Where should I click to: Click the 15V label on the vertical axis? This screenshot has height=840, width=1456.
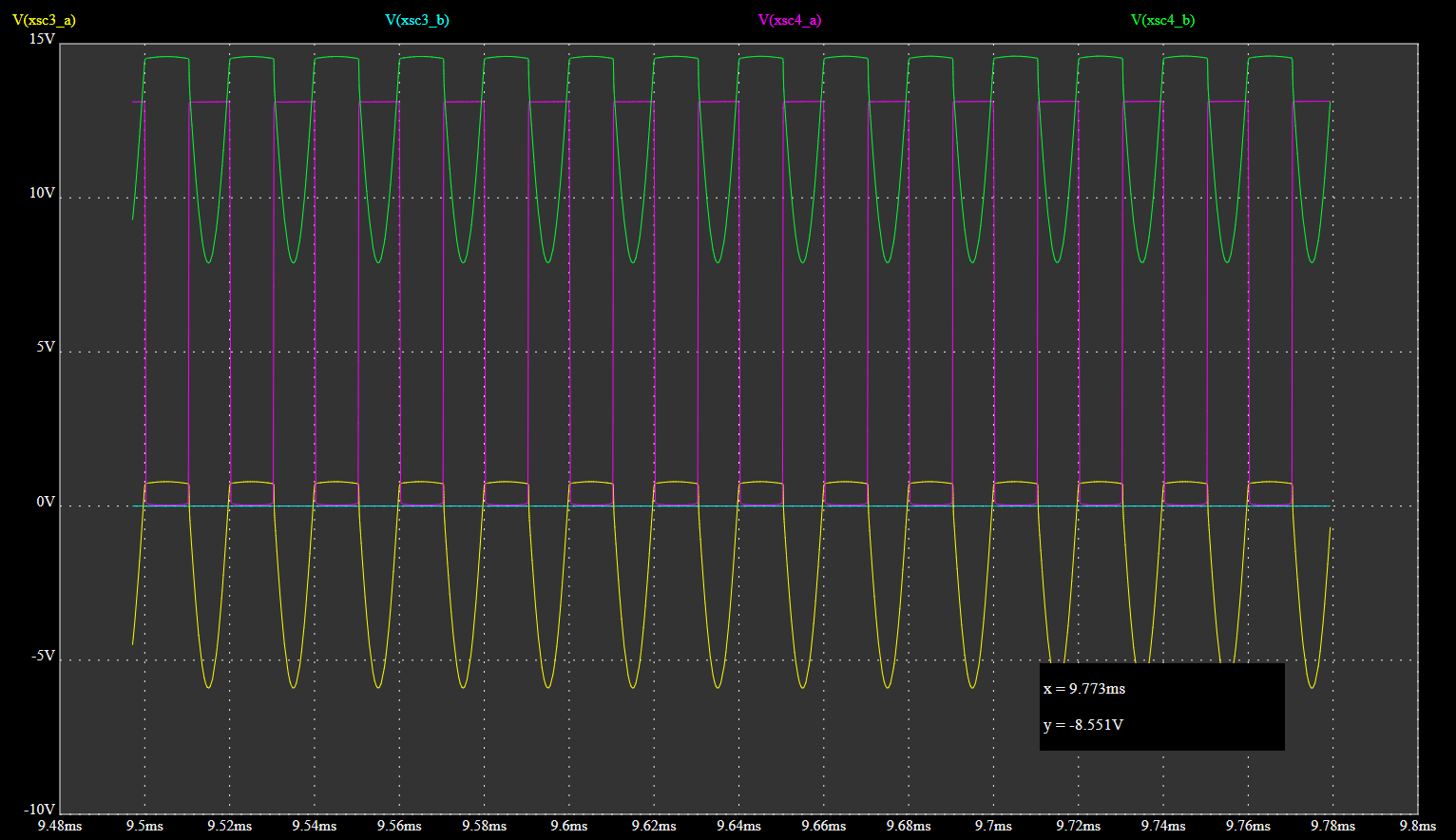(42, 39)
